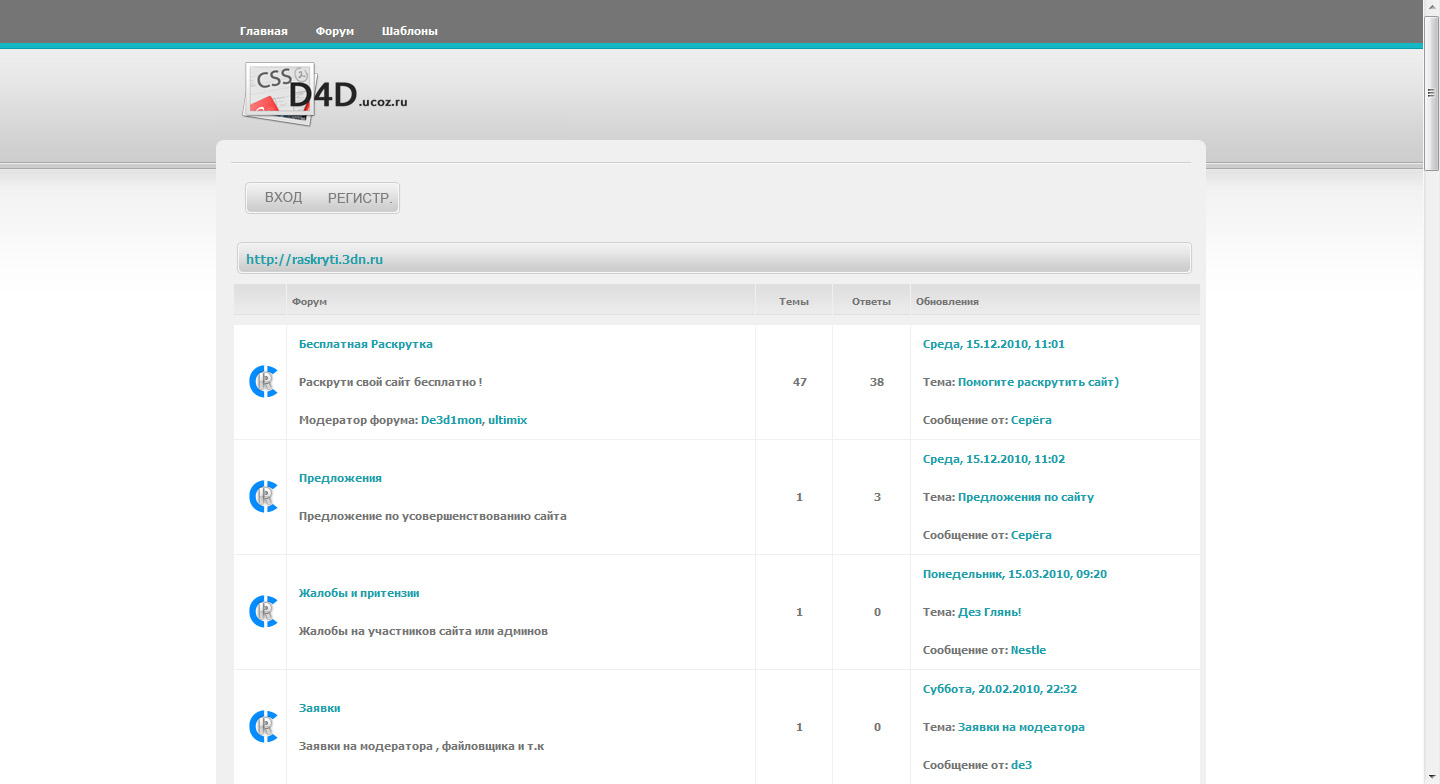Go to the Шаблоны menu item
Viewport: 1440px width, 784px height.
tap(409, 31)
